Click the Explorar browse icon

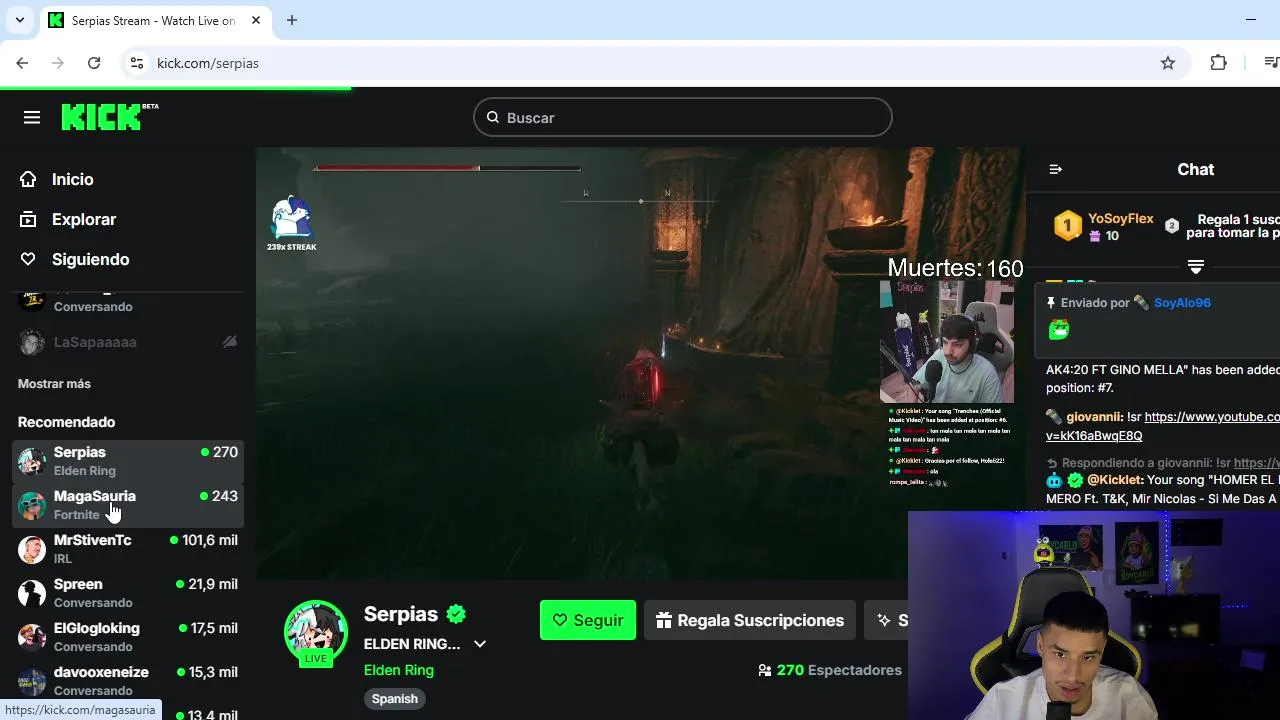29,219
